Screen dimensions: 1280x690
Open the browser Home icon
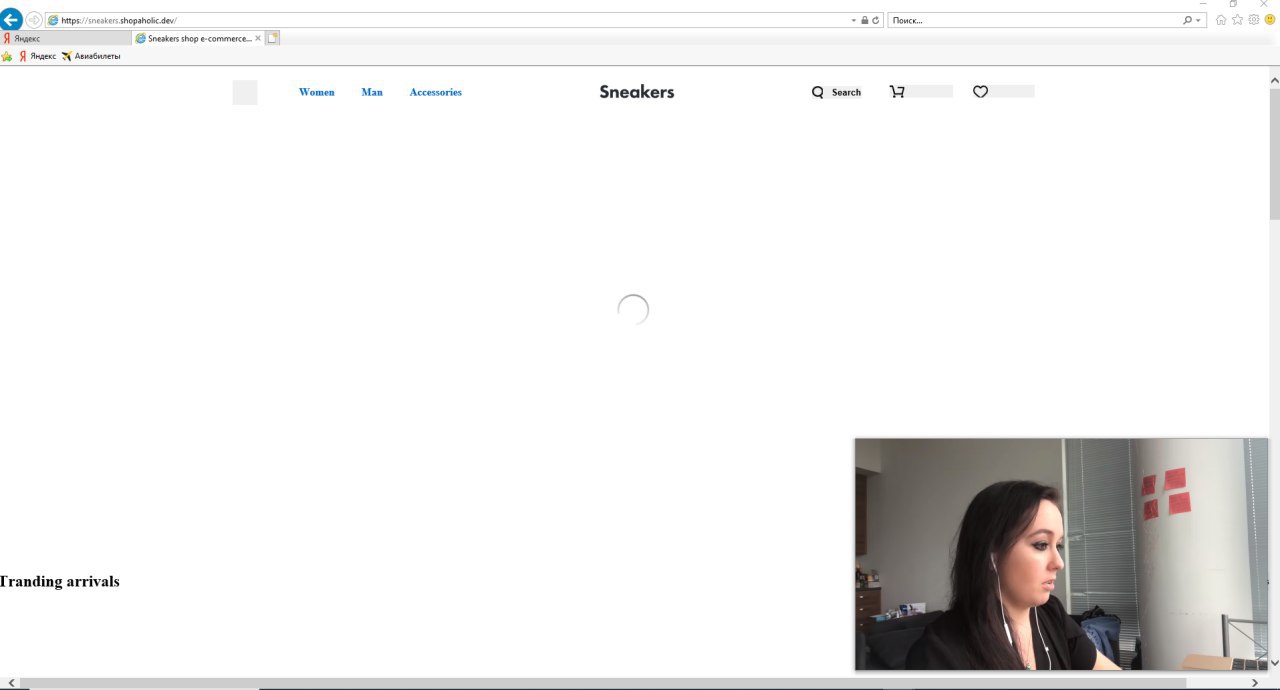tap(1221, 19)
